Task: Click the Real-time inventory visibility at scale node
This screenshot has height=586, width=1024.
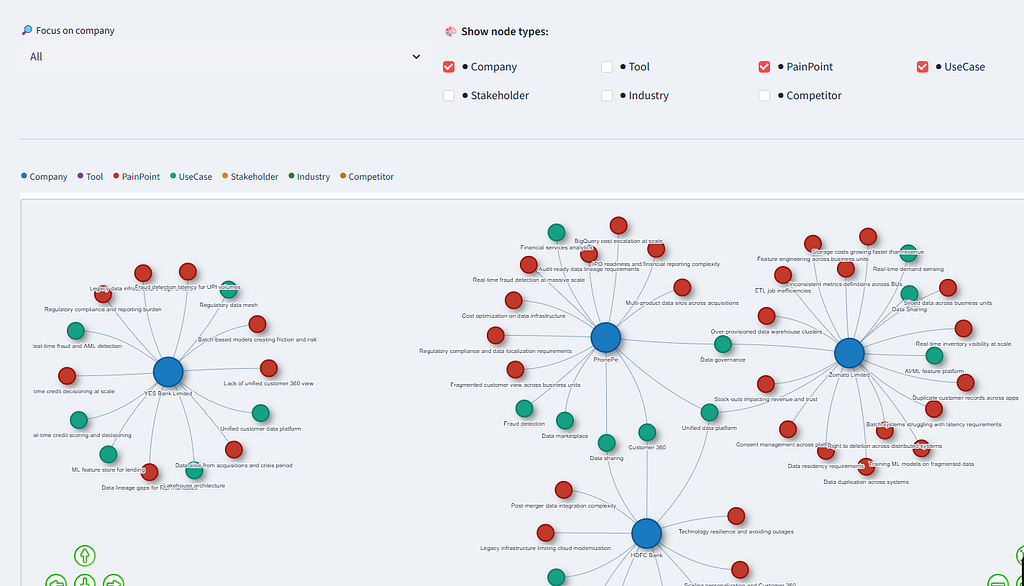Action: coord(963,328)
